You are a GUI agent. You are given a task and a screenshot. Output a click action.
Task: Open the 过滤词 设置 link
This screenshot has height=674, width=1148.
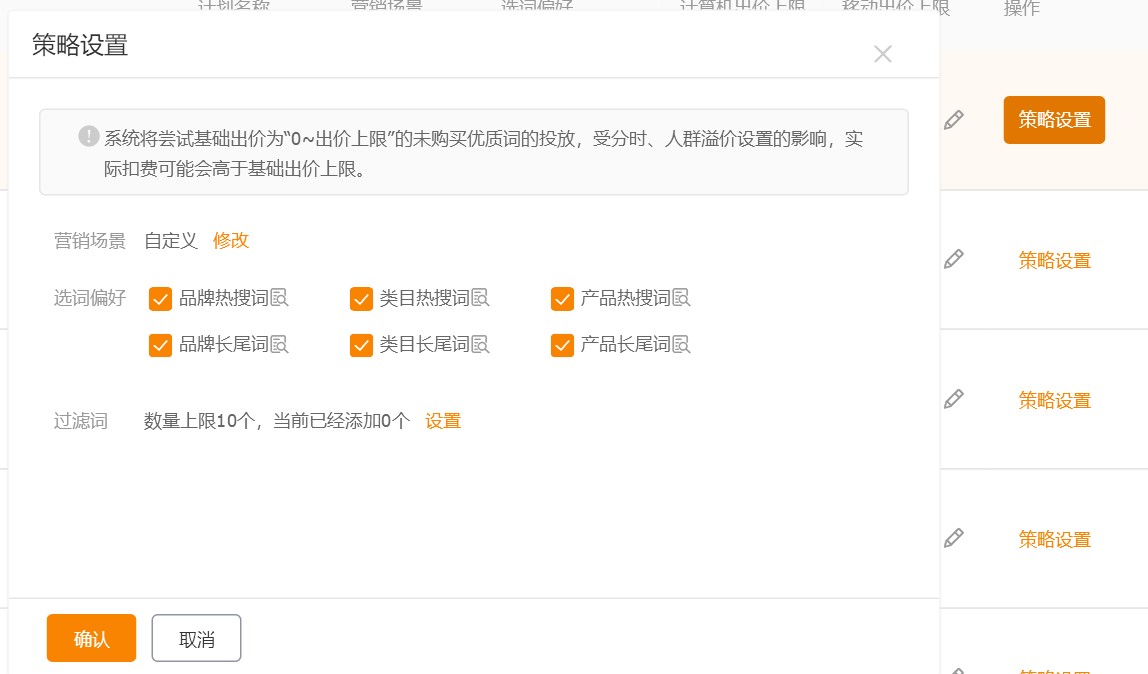point(443,421)
